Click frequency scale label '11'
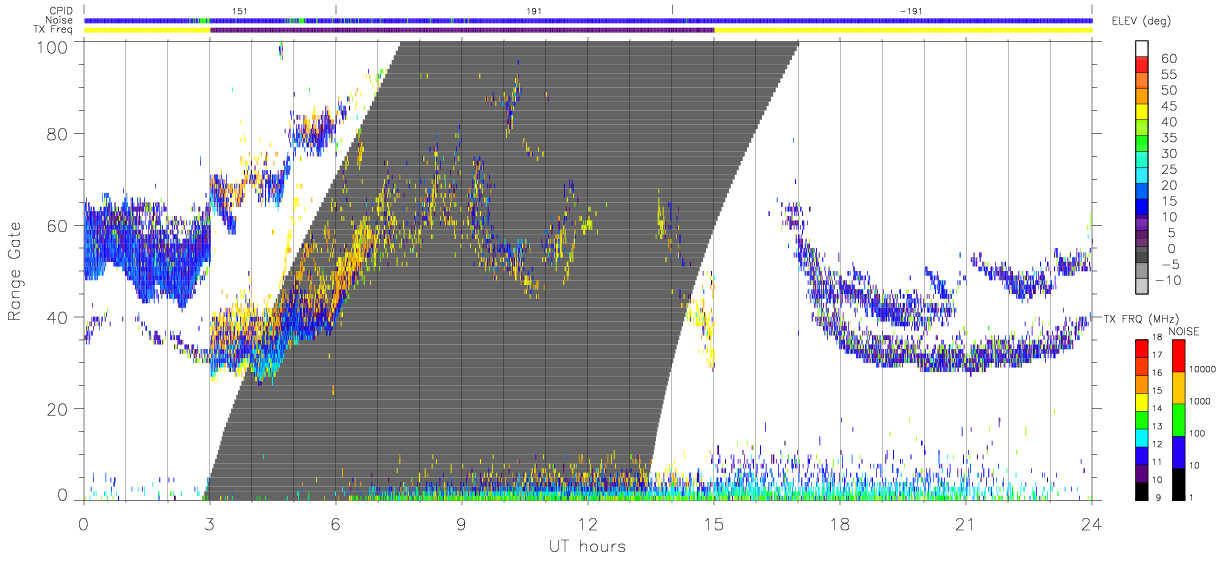This screenshot has width=1228, height=567. 1158,462
